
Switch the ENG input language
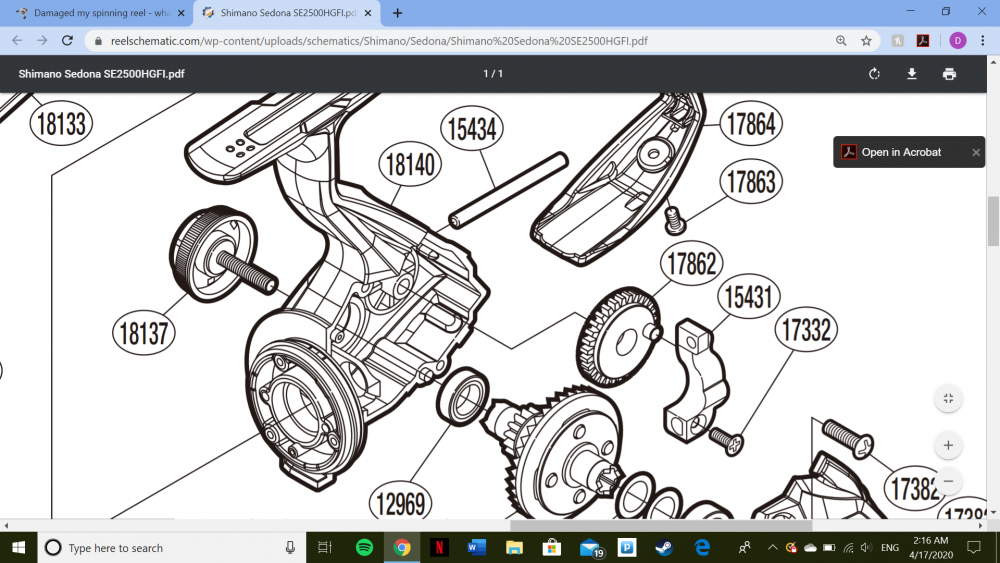[x=890, y=548]
